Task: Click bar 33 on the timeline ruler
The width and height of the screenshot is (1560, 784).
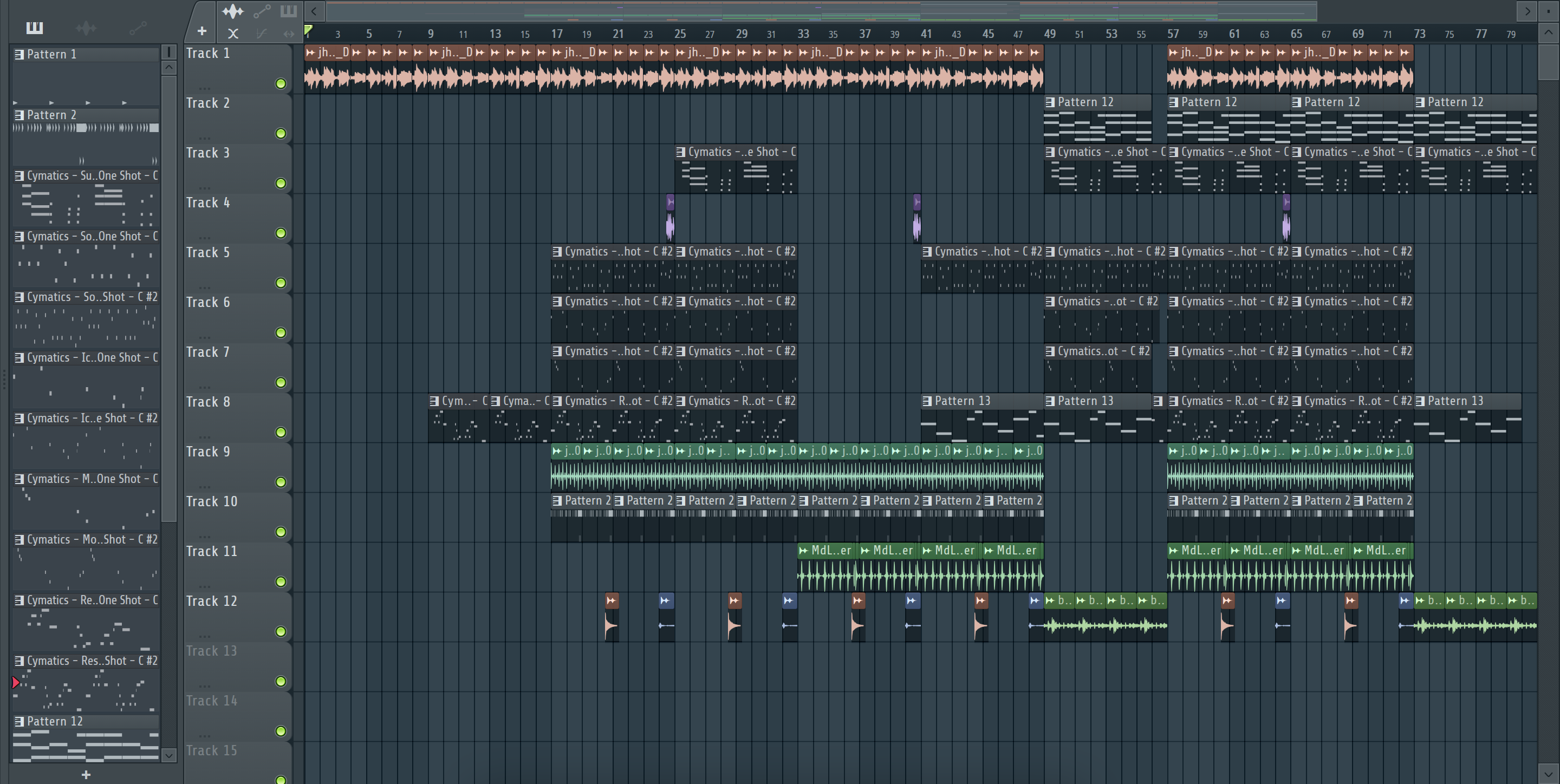Action: 803,34
